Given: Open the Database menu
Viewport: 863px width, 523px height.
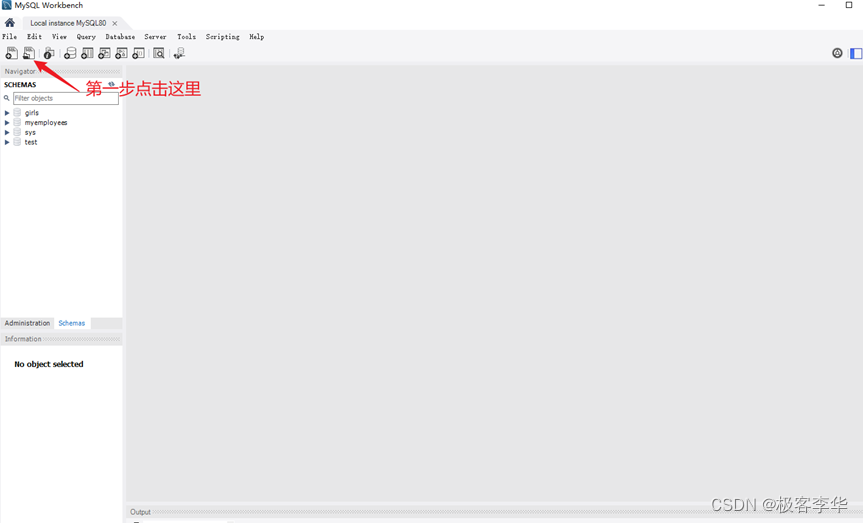Looking at the screenshot, I should point(120,37).
